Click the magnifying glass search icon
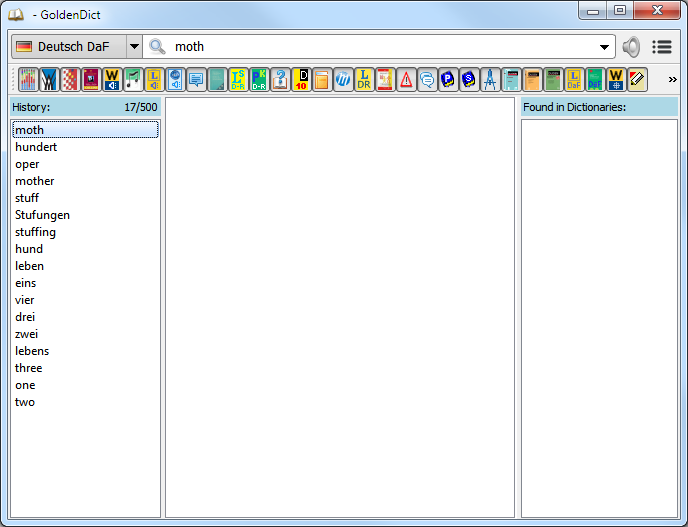688x527 pixels. 157,47
